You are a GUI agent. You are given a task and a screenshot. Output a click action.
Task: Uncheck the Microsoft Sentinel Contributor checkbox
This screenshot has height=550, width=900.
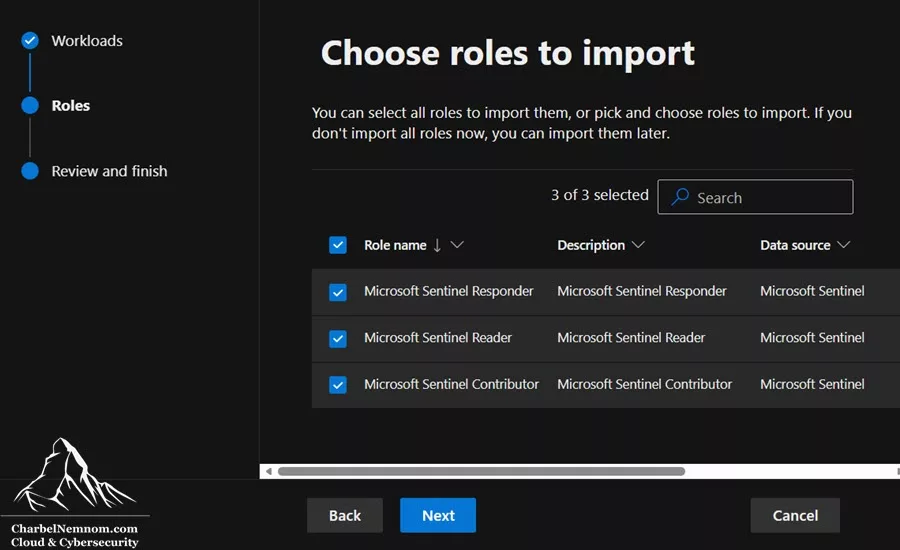tap(338, 385)
